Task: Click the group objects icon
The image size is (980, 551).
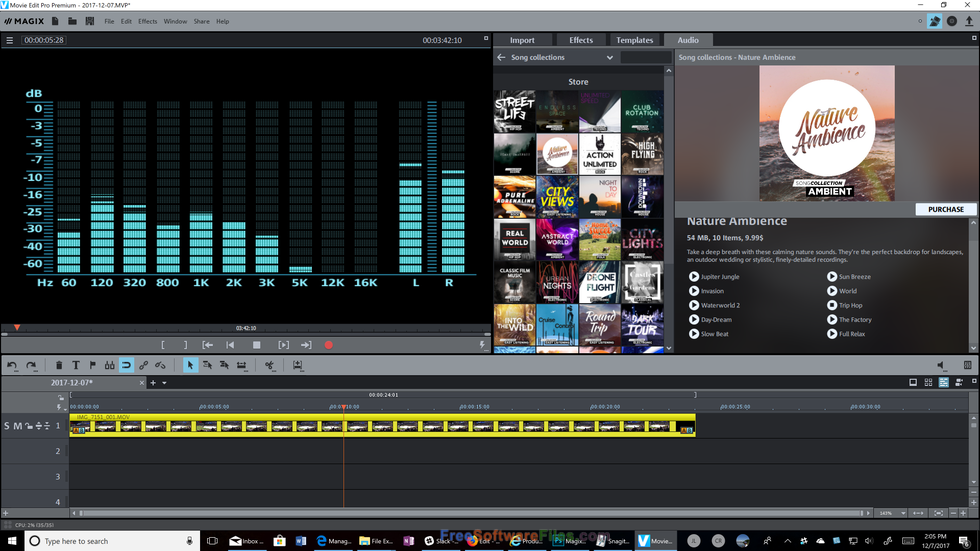Action: point(109,365)
